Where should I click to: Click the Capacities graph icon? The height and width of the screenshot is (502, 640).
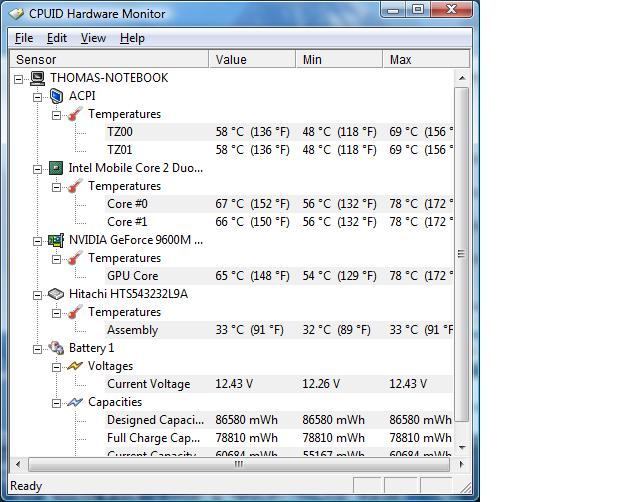tap(75, 402)
